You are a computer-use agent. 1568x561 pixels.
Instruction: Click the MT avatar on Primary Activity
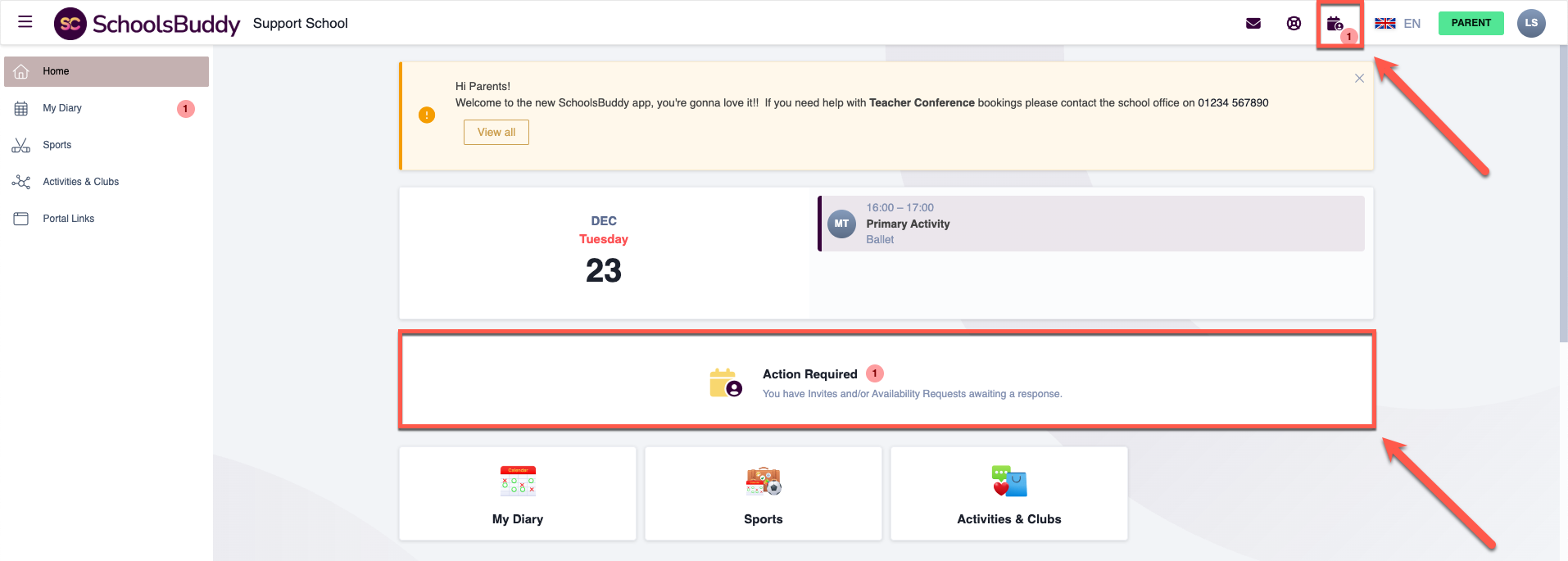pos(841,224)
